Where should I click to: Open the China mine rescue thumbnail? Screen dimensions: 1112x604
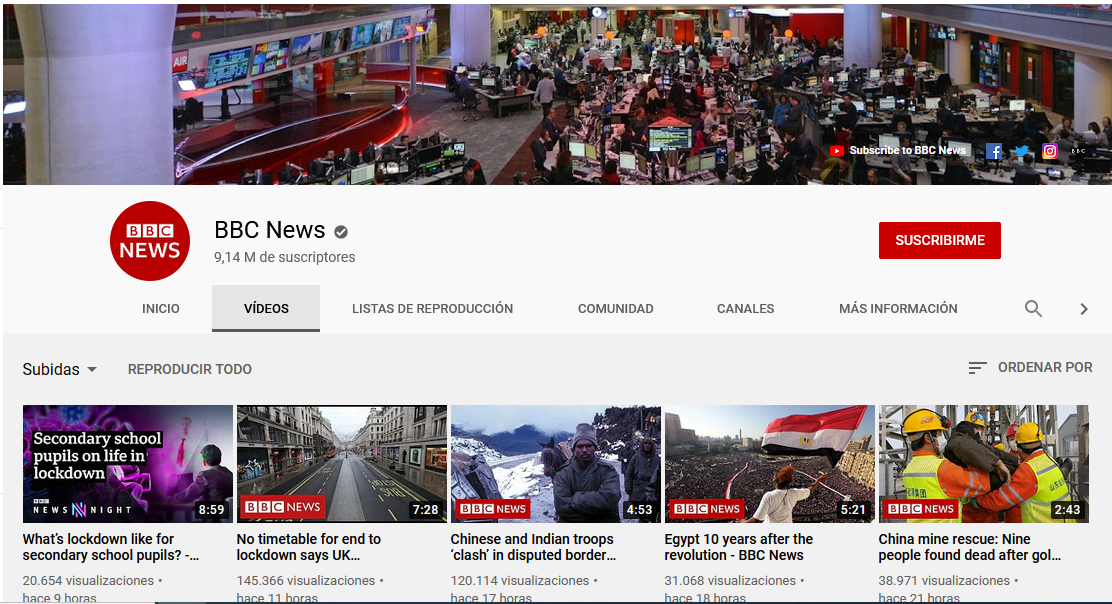point(984,464)
